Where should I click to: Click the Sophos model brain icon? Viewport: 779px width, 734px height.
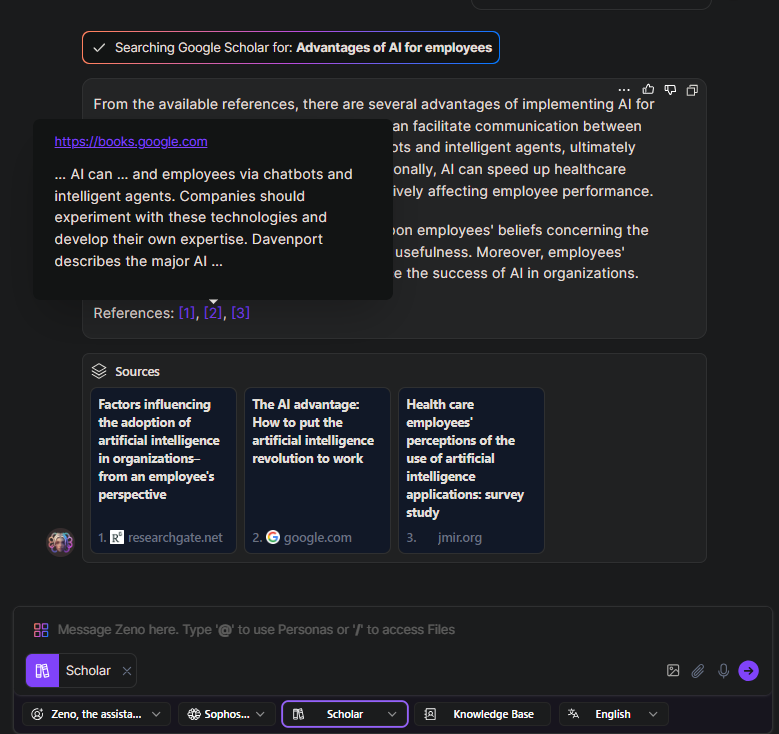click(x=194, y=714)
